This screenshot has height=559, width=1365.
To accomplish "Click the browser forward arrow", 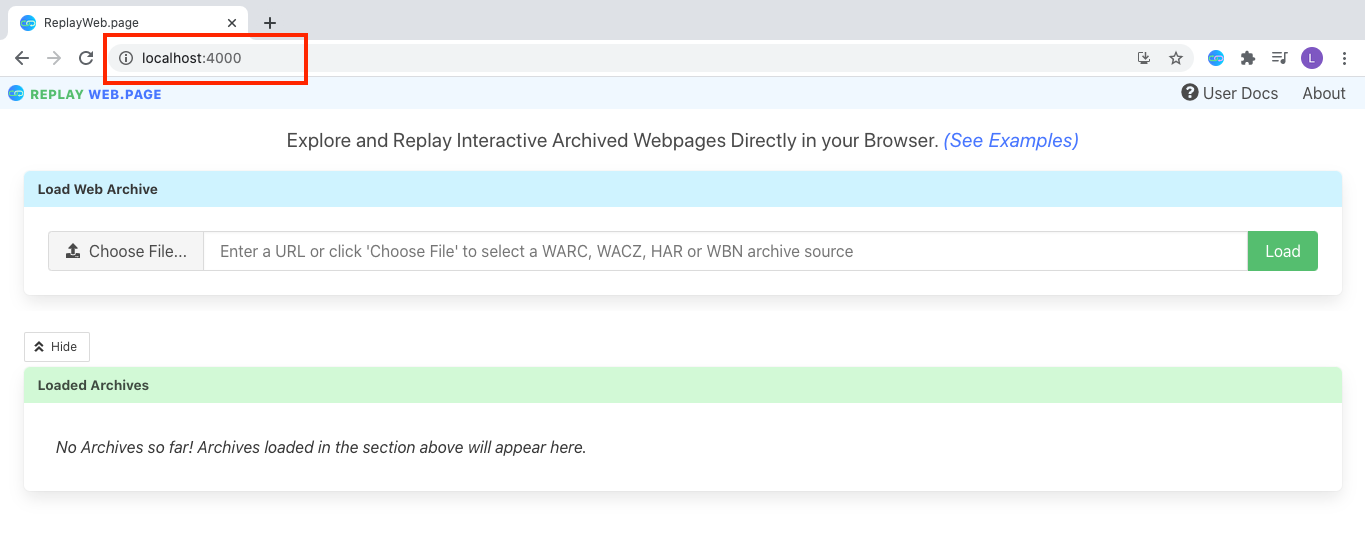I will 54,58.
